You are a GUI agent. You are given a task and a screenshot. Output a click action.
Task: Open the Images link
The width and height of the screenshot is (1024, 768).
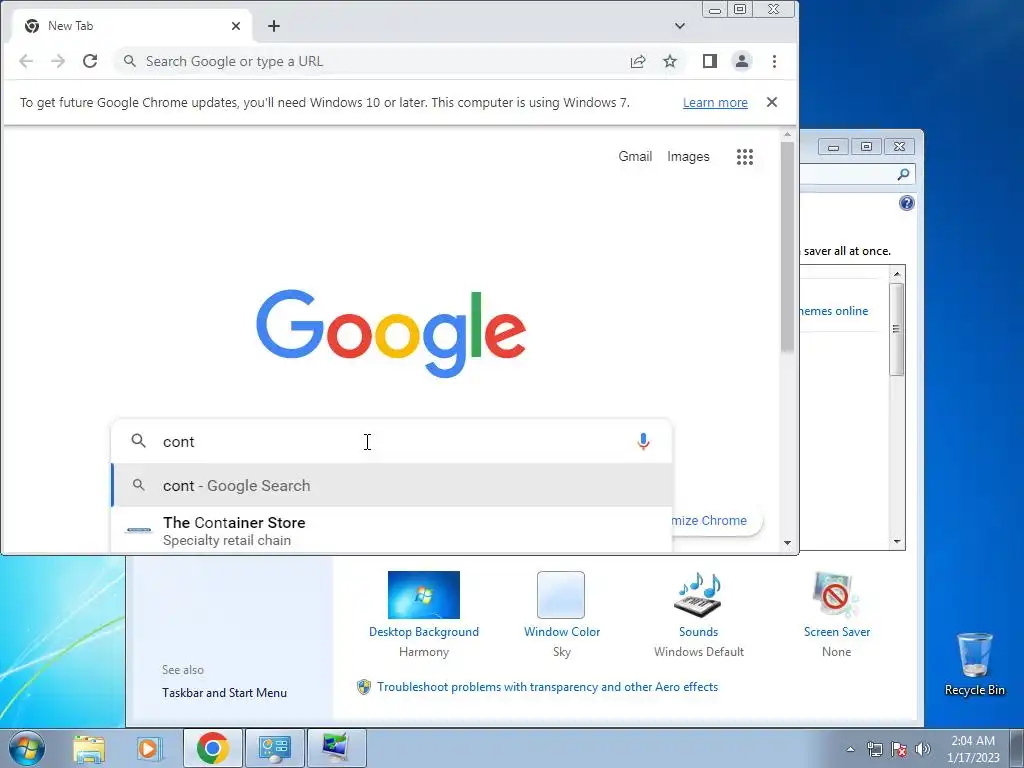tap(688, 156)
